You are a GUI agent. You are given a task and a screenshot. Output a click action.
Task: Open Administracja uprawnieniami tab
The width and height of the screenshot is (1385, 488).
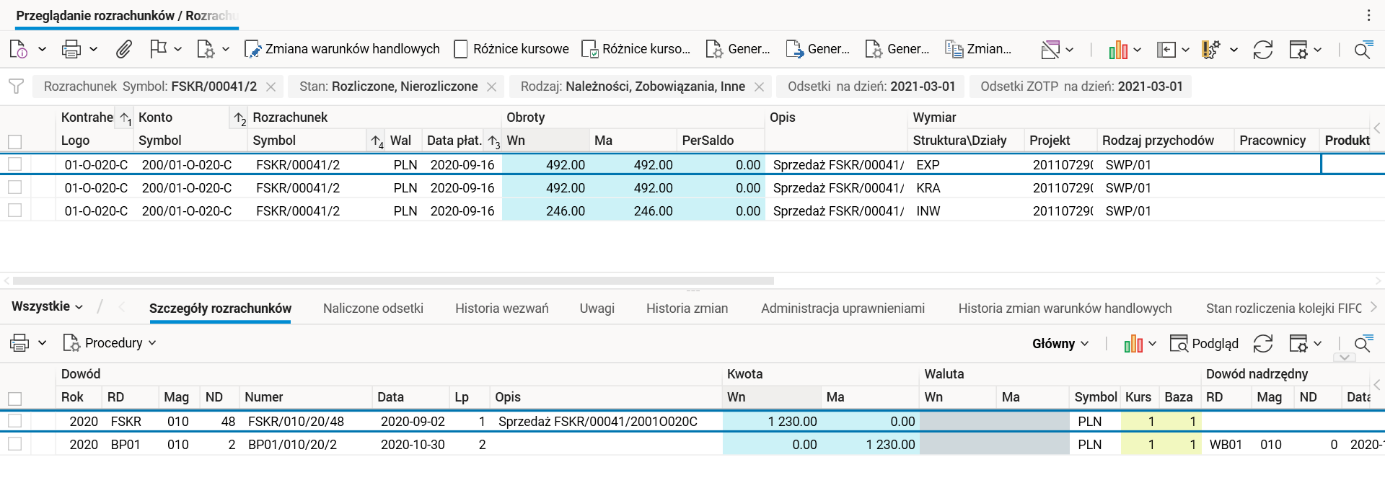point(843,308)
